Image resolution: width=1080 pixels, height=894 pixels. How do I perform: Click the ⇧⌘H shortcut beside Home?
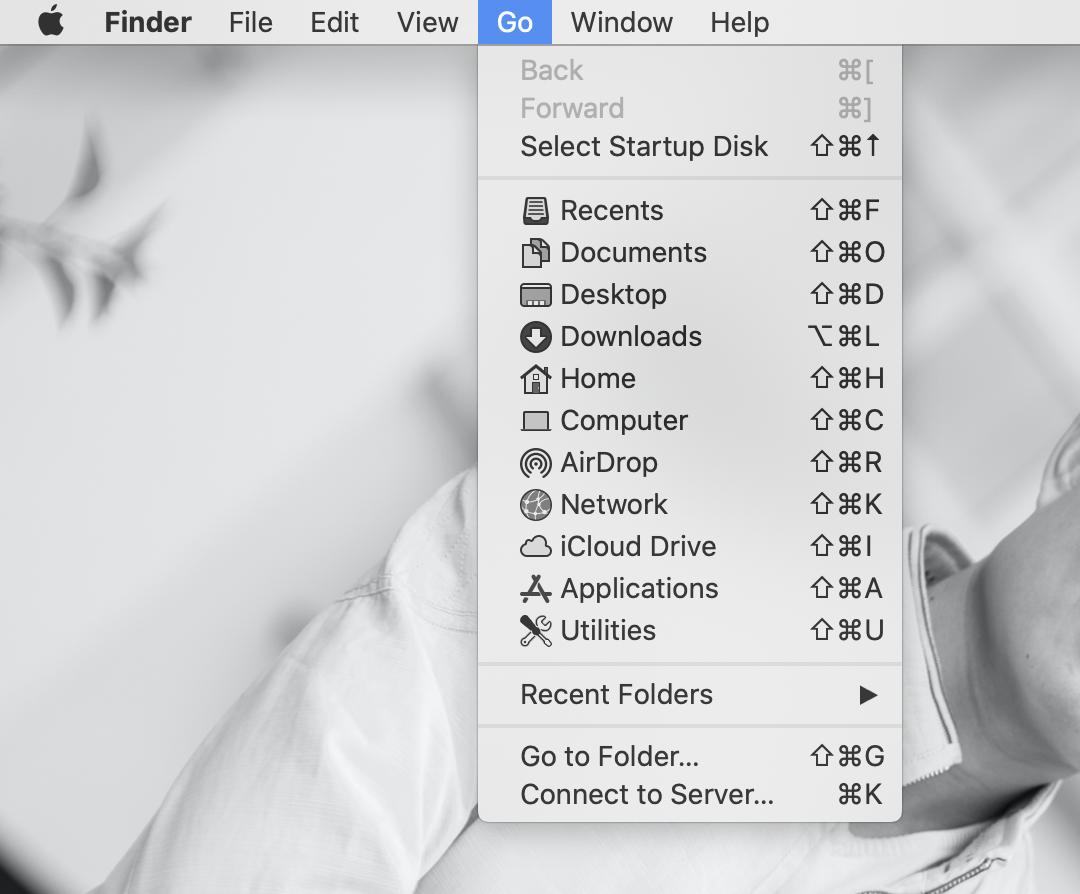tap(847, 379)
